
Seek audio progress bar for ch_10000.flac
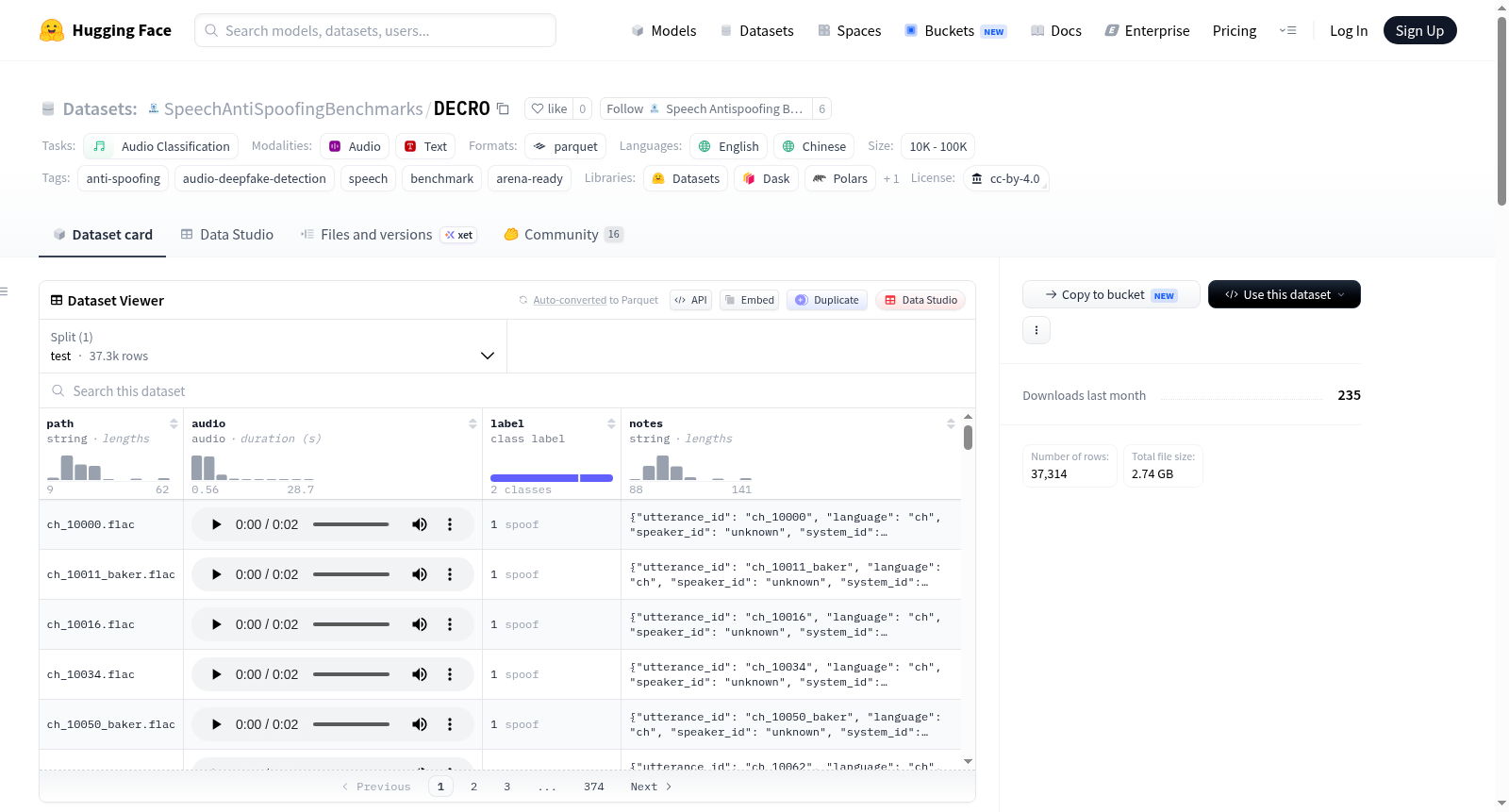[x=351, y=524]
